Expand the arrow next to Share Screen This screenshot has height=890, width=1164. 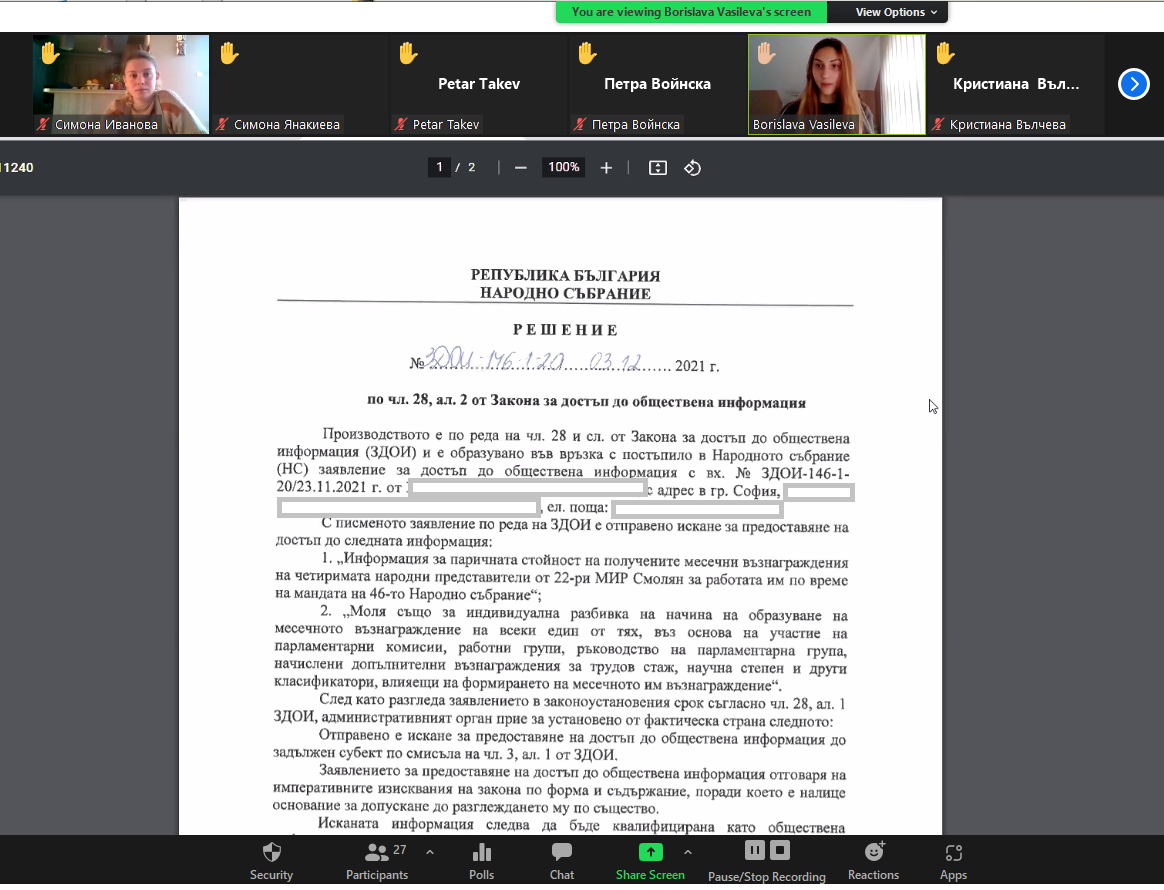(x=688, y=852)
